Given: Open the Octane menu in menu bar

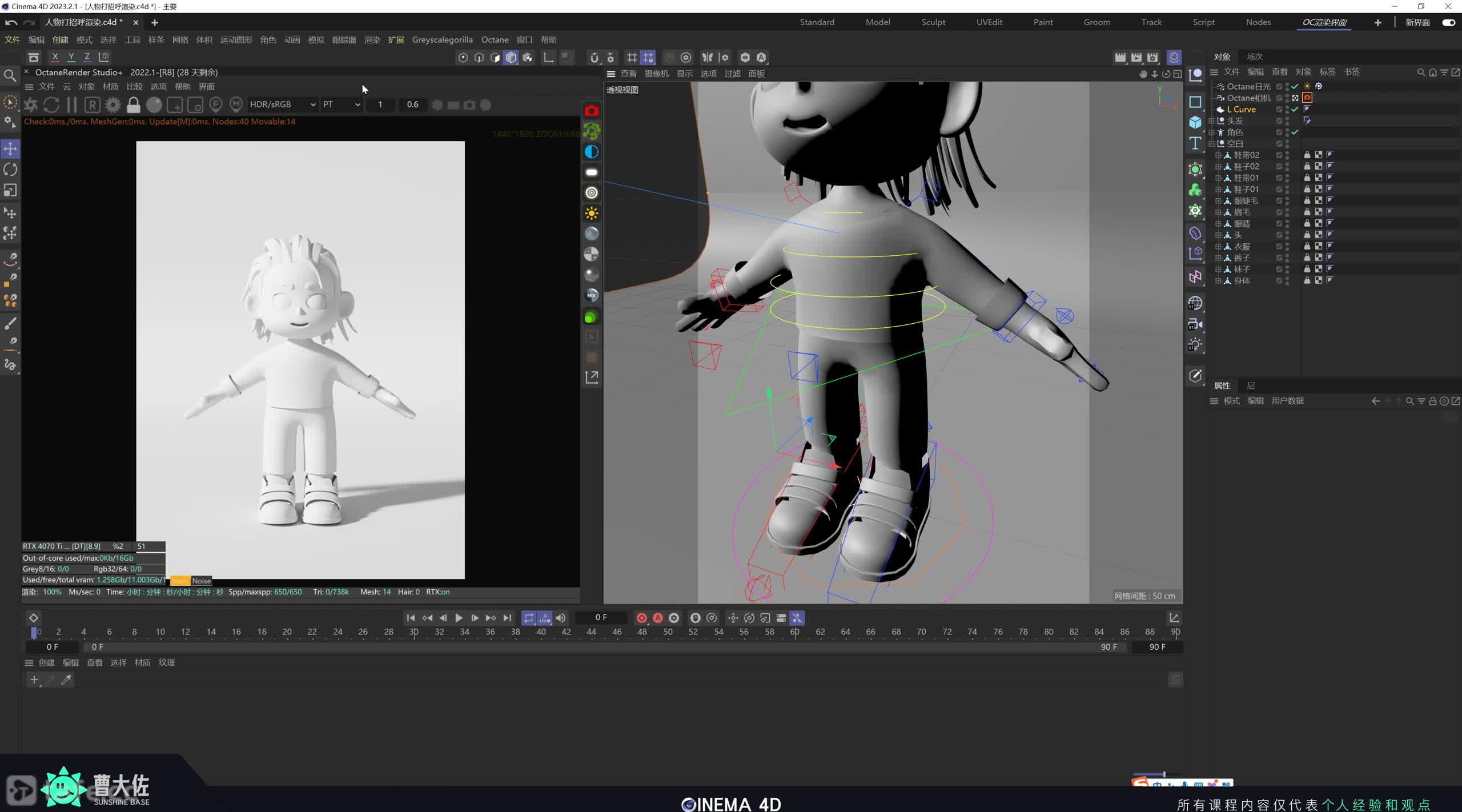Looking at the screenshot, I should click(495, 39).
